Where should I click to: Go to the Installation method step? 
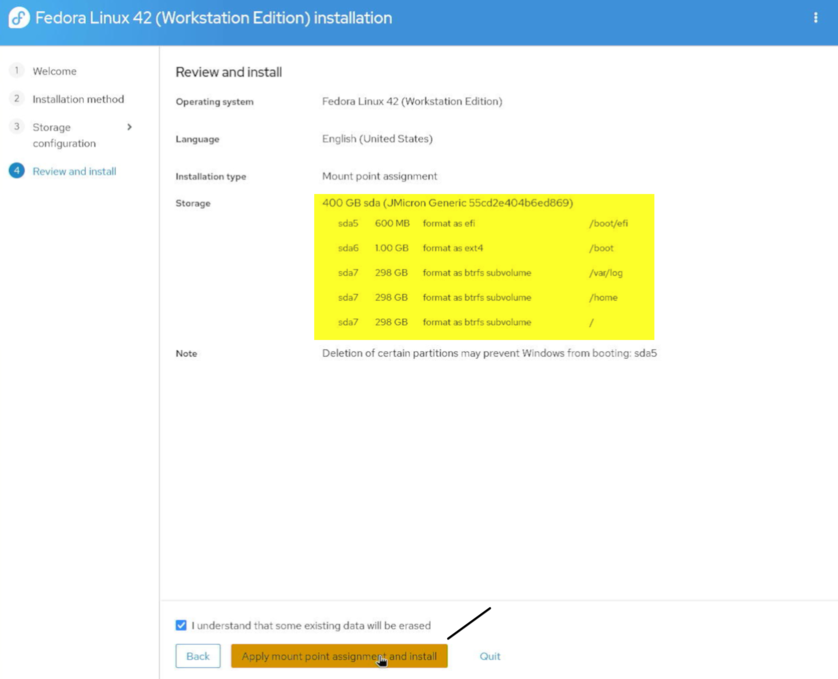tap(78, 99)
